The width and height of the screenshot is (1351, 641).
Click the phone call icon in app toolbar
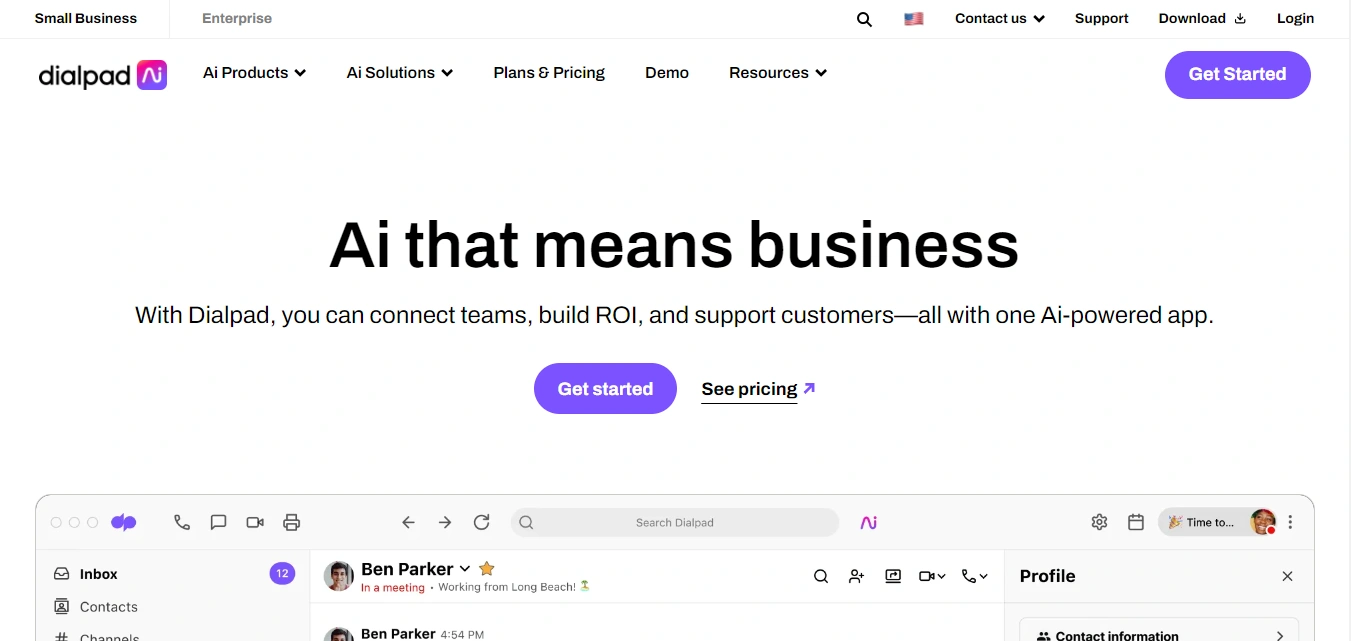(x=181, y=522)
